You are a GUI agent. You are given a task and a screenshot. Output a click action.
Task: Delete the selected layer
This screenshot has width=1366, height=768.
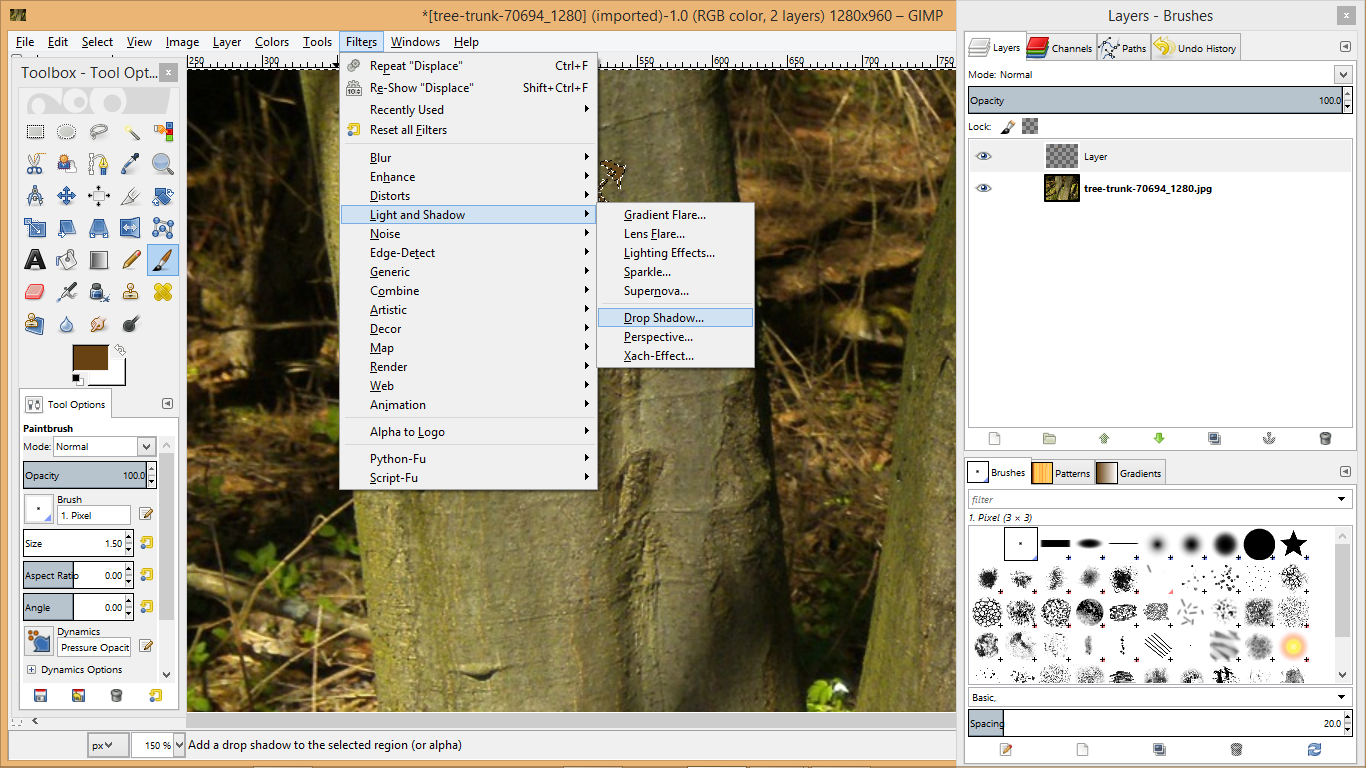[1325, 438]
